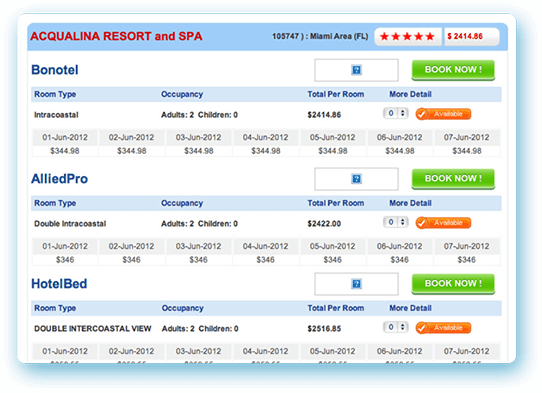Click the AlliedPro blue question mark icon
The height and width of the screenshot is (393, 542).
coord(356,179)
